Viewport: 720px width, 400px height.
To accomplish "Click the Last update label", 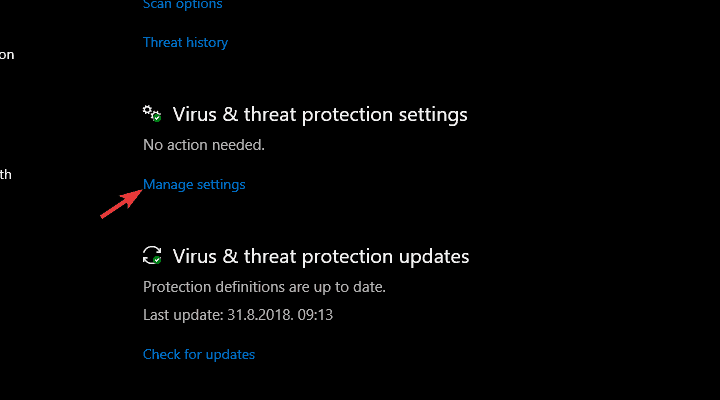I will pyautogui.click(x=176, y=315).
